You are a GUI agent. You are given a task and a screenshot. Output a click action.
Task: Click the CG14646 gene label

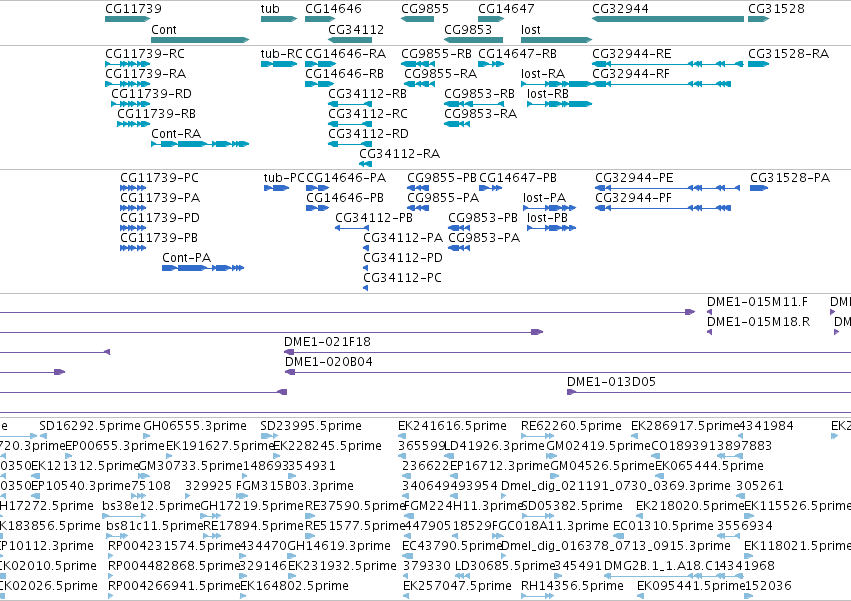(333, 9)
